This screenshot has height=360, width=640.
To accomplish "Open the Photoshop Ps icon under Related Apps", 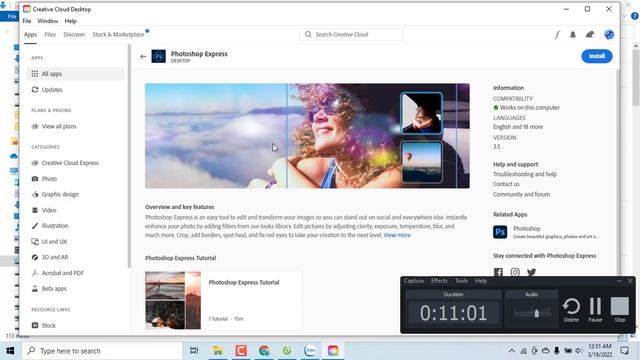I will 500,232.
